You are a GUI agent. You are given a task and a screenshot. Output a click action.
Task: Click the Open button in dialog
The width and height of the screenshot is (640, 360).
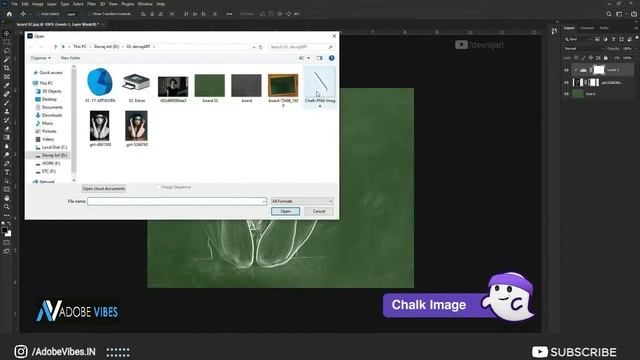pyautogui.click(x=285, y=211)
